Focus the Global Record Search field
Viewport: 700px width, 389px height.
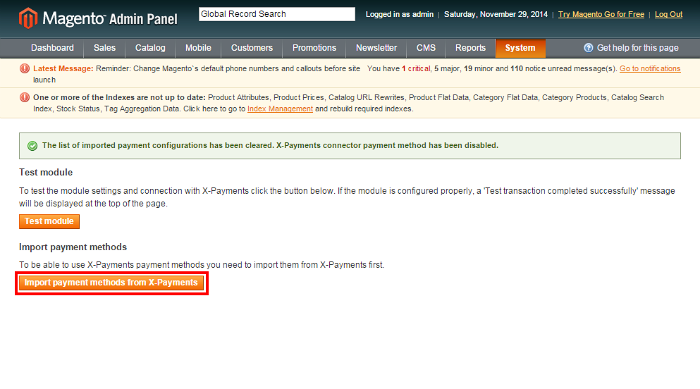(x=277, y=14)
